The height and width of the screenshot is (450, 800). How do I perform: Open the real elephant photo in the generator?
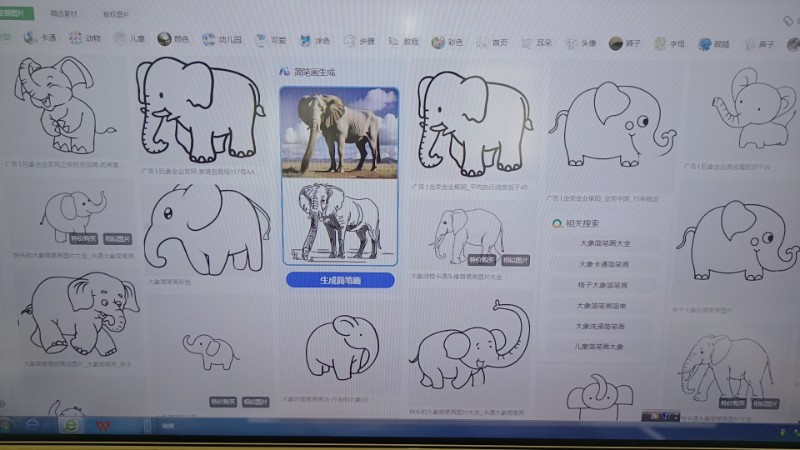pos(340,133)
